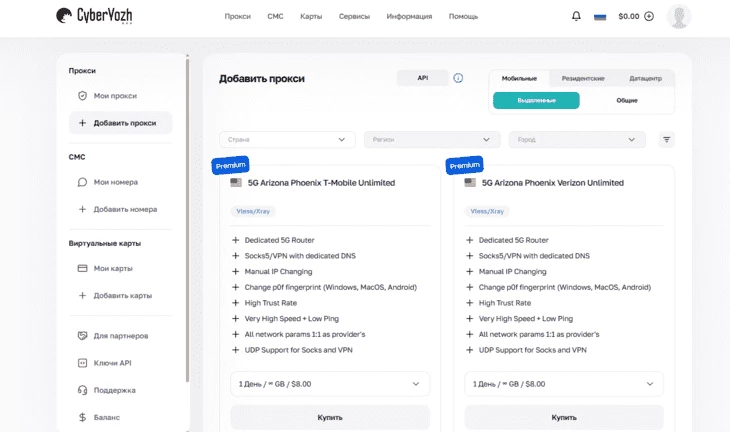This screenshot has width=730, height=432.
Task: Open the Регион region dropdown
Action: point(432,140)
